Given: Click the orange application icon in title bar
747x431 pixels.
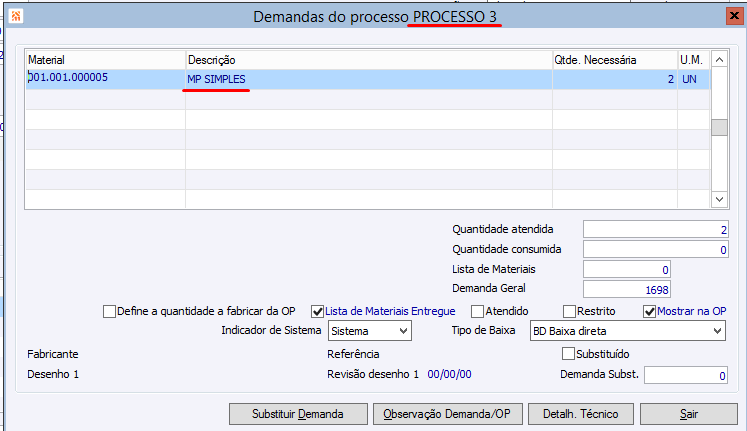Looking at the screenshot, I should click(x=16, y=16).
